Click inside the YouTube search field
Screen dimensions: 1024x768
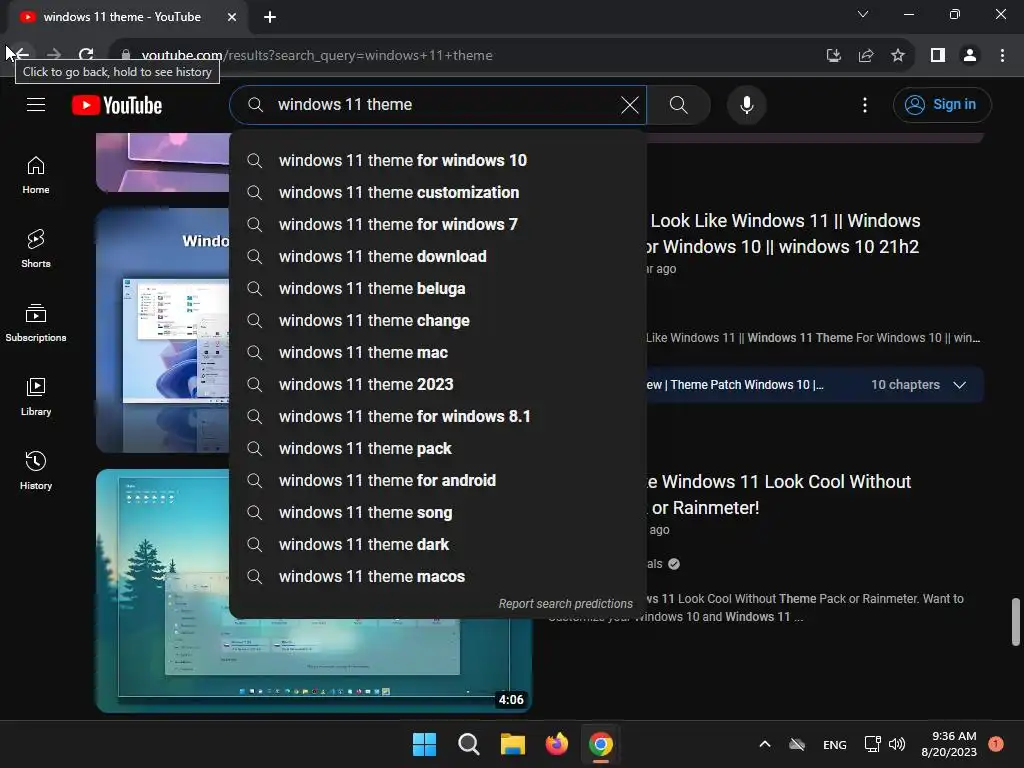click(x=438, y=104)
